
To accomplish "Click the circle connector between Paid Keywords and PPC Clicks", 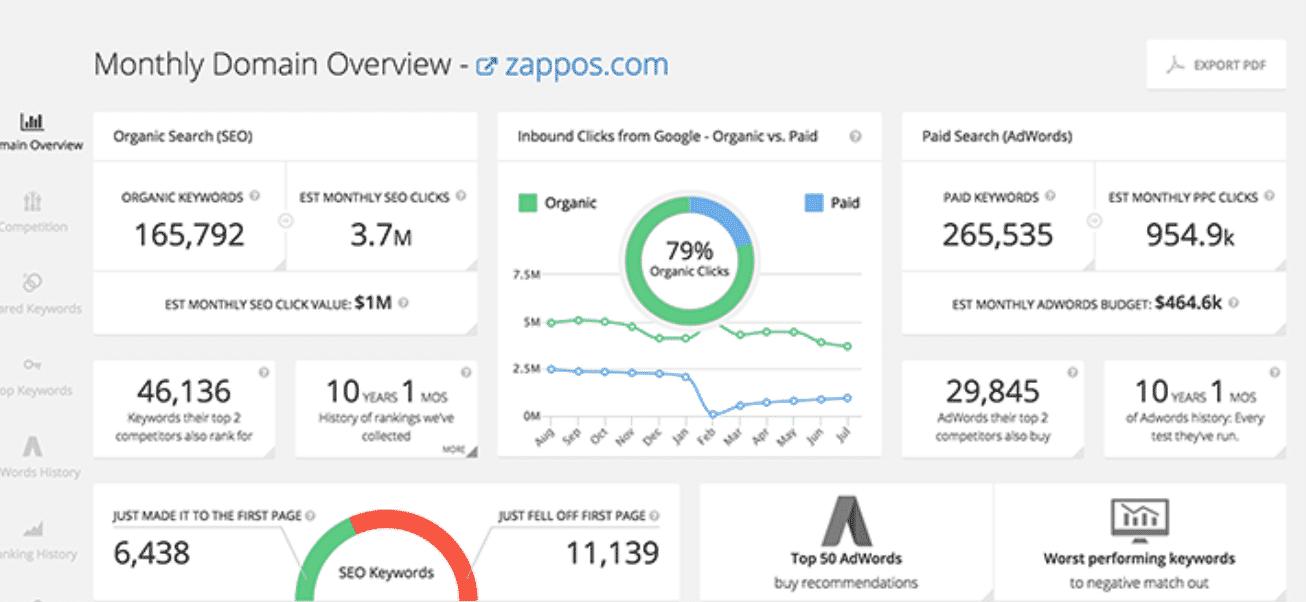I will pos(1095,221).
